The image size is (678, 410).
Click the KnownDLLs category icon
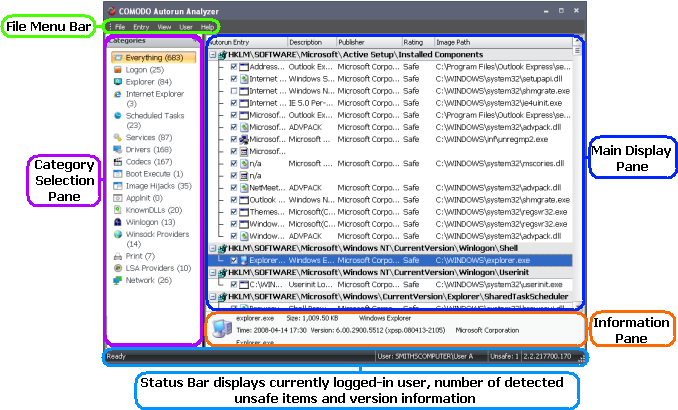118,210
